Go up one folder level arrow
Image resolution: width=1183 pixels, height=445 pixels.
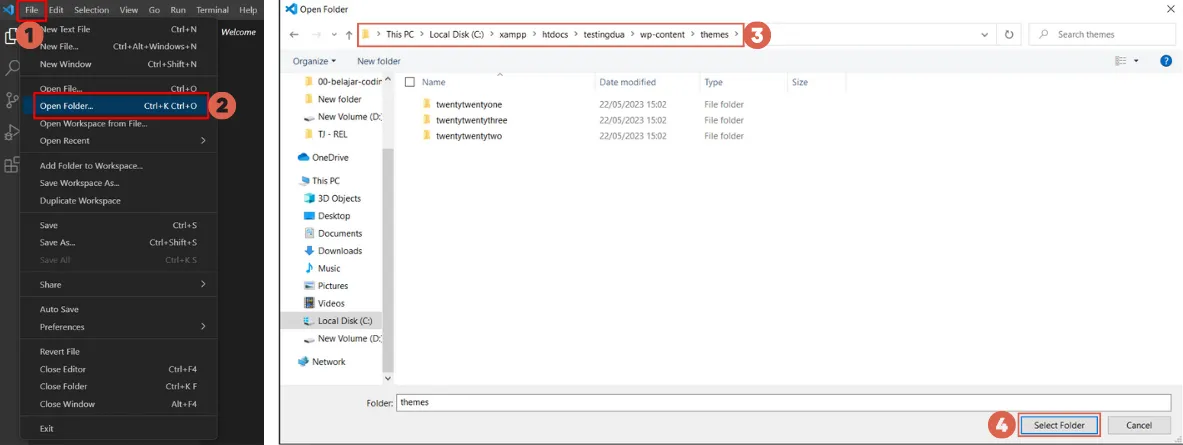coord(349,35)
